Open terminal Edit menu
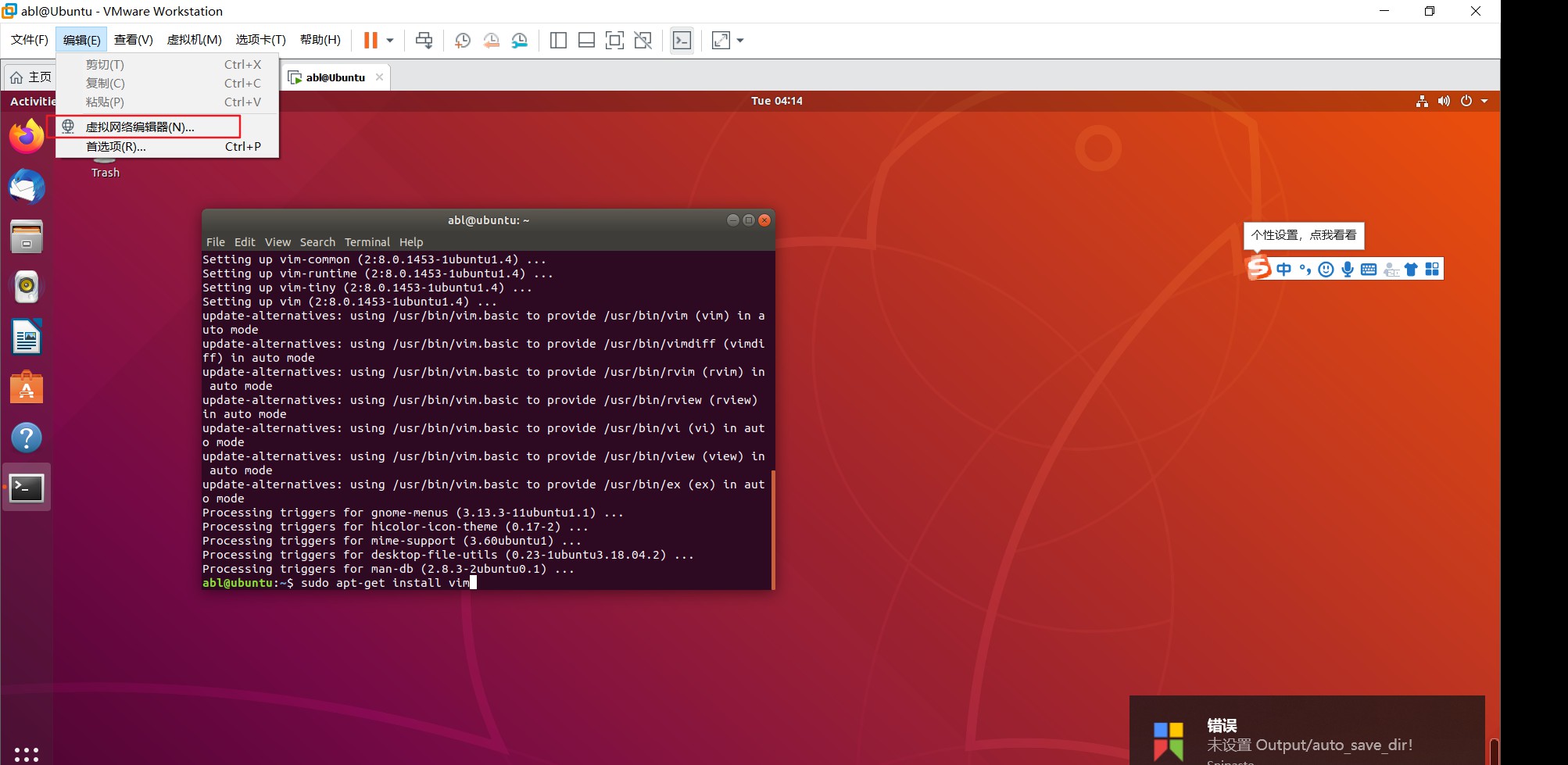 pyautogui.click(x=245, y=242)
